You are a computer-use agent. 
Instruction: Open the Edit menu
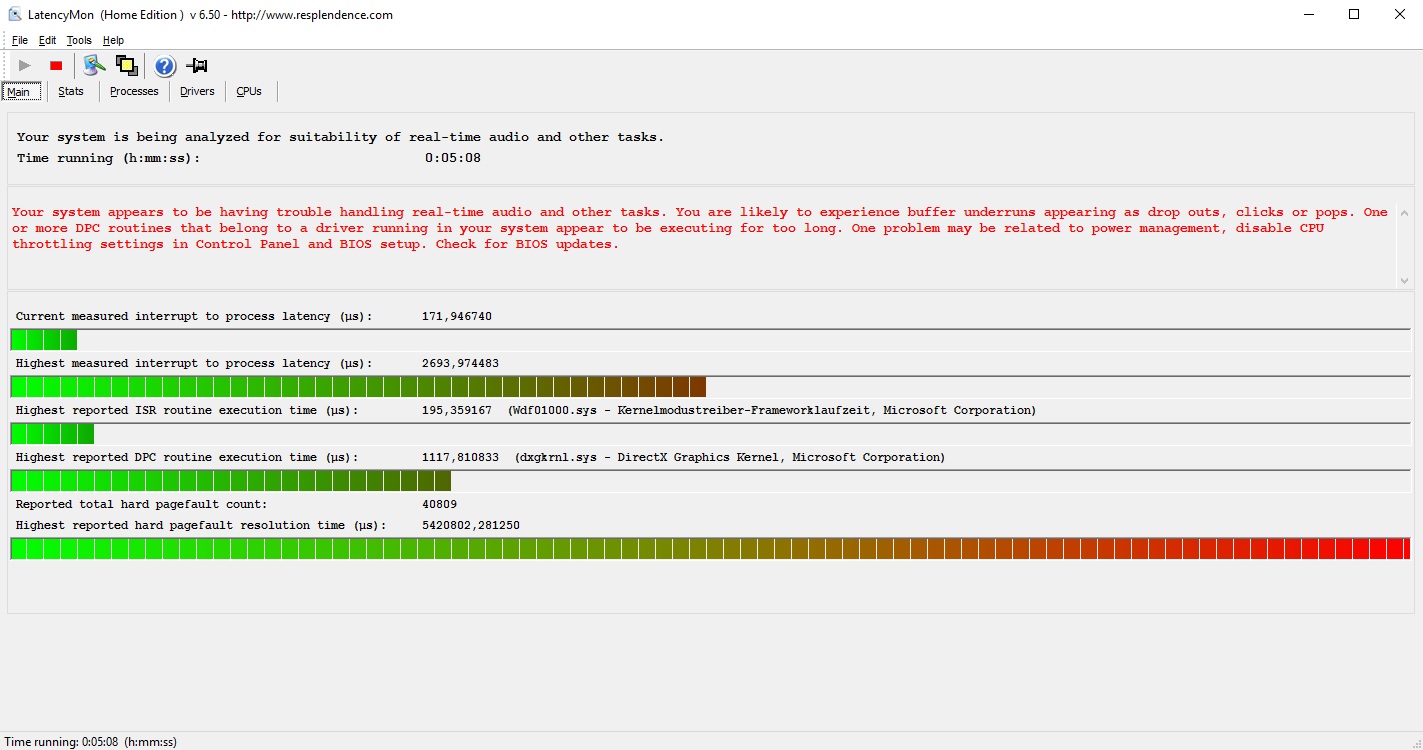[48, 41]
